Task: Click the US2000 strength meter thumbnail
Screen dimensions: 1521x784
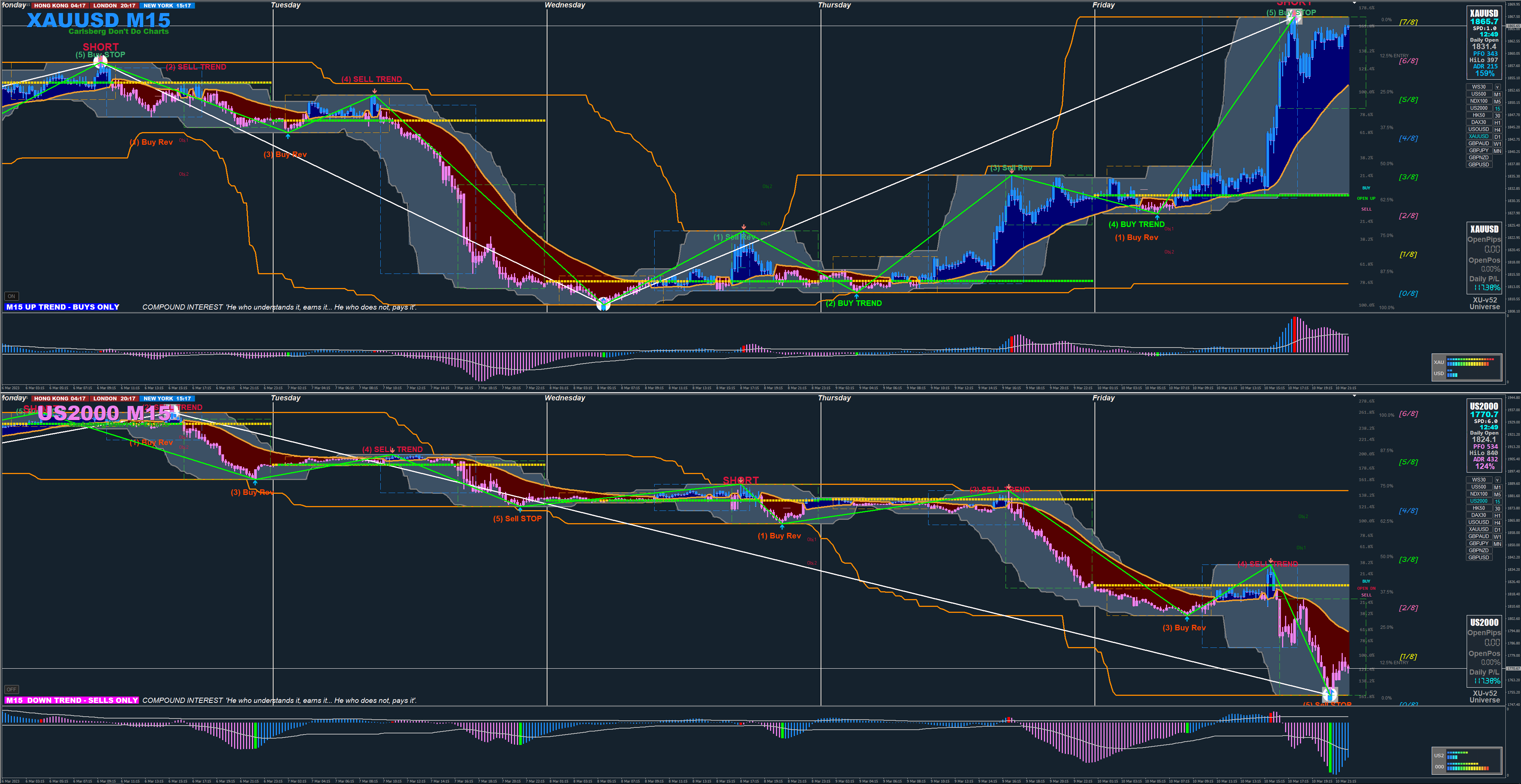Action: [x=1467, y=761]
